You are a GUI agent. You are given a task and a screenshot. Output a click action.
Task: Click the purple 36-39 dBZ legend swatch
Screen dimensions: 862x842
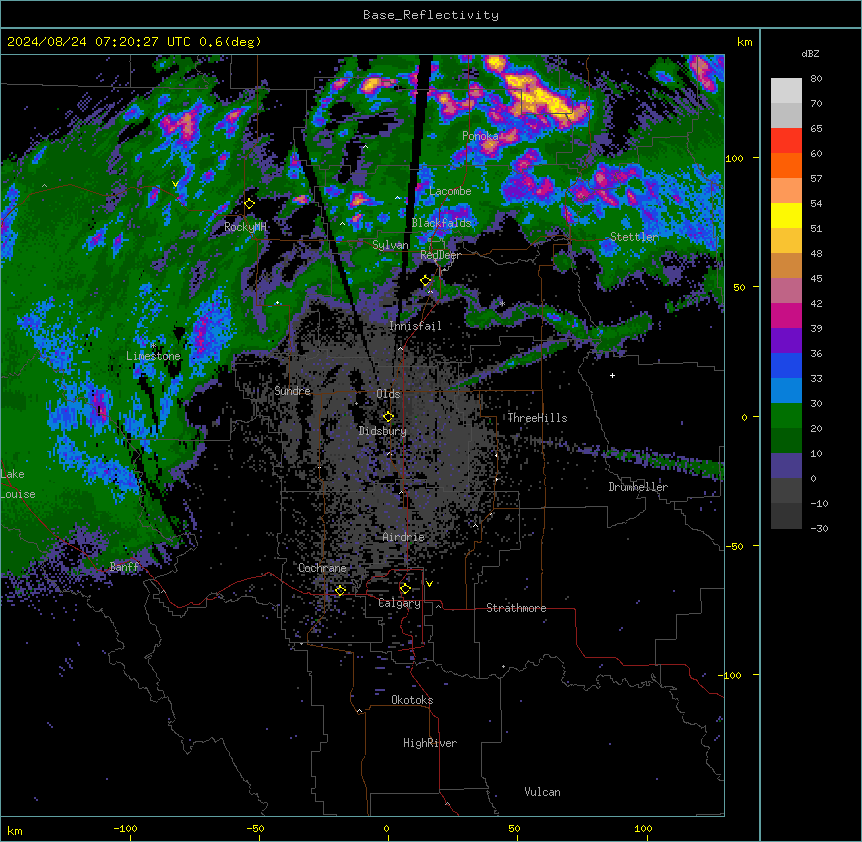click(786, 341)
